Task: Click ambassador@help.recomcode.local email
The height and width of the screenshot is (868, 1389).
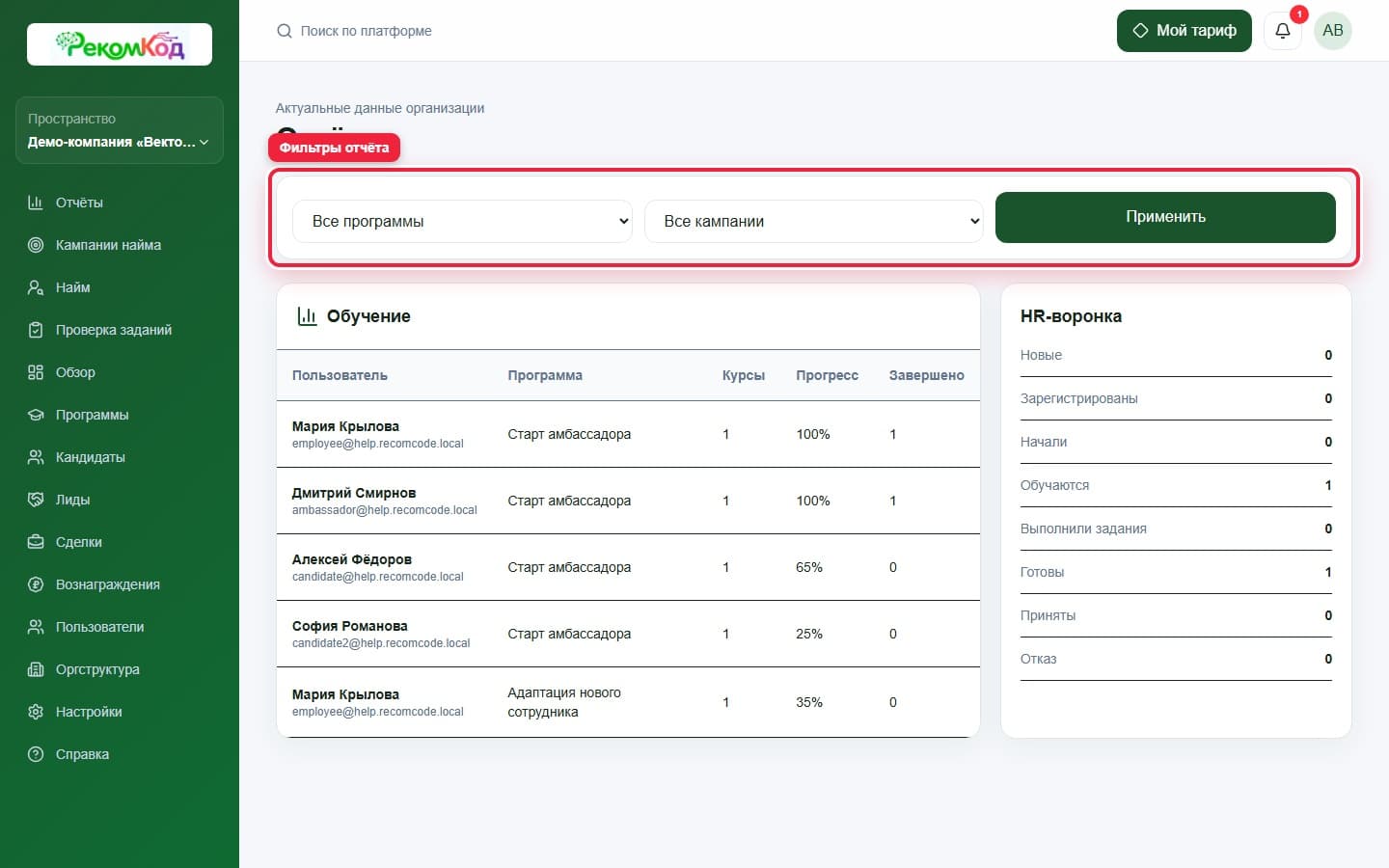Action: pos(385,510)
